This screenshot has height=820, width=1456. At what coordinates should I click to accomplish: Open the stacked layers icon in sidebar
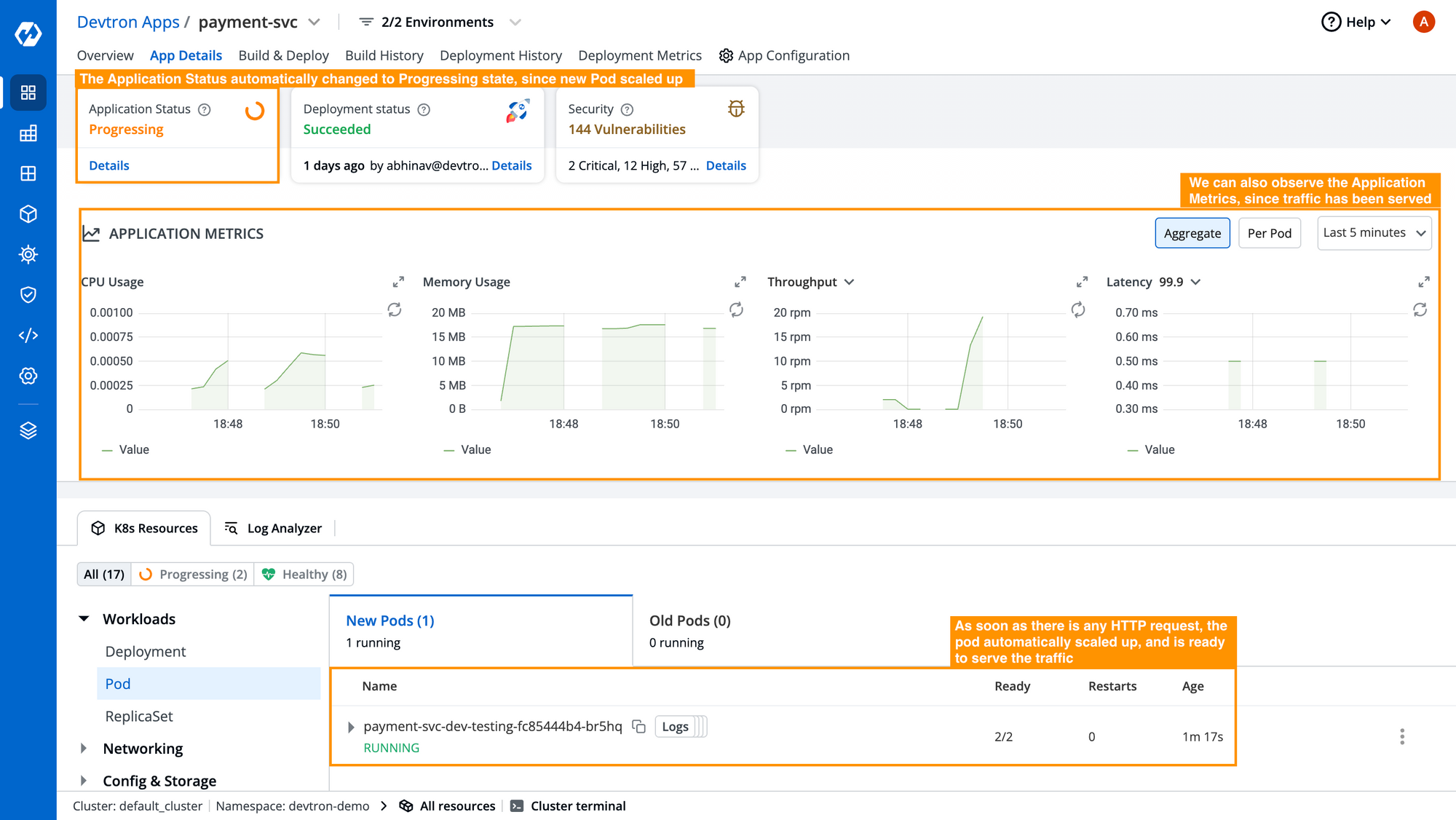point(28,430)
